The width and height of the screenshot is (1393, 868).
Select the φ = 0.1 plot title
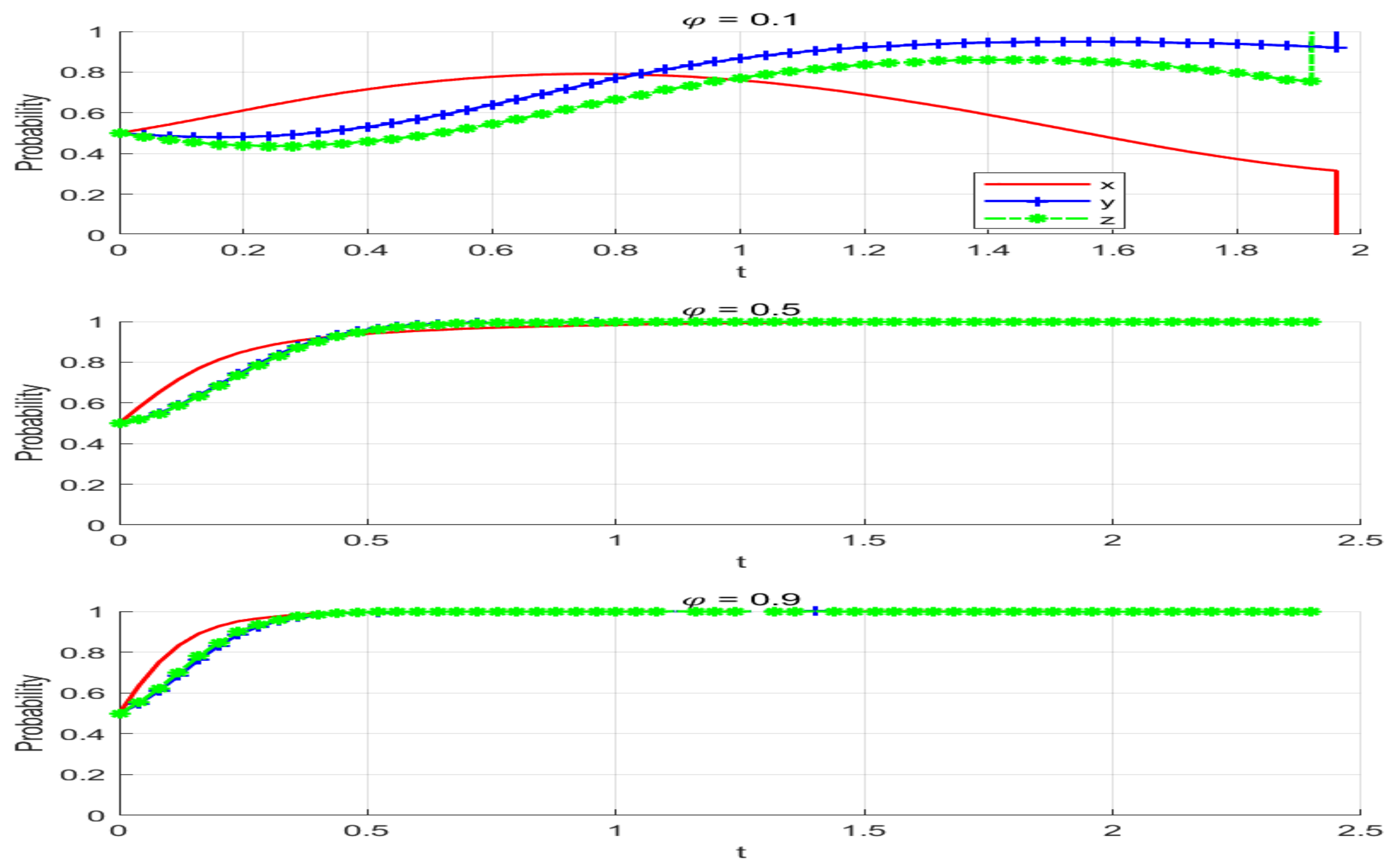click(x=740, y=20)
